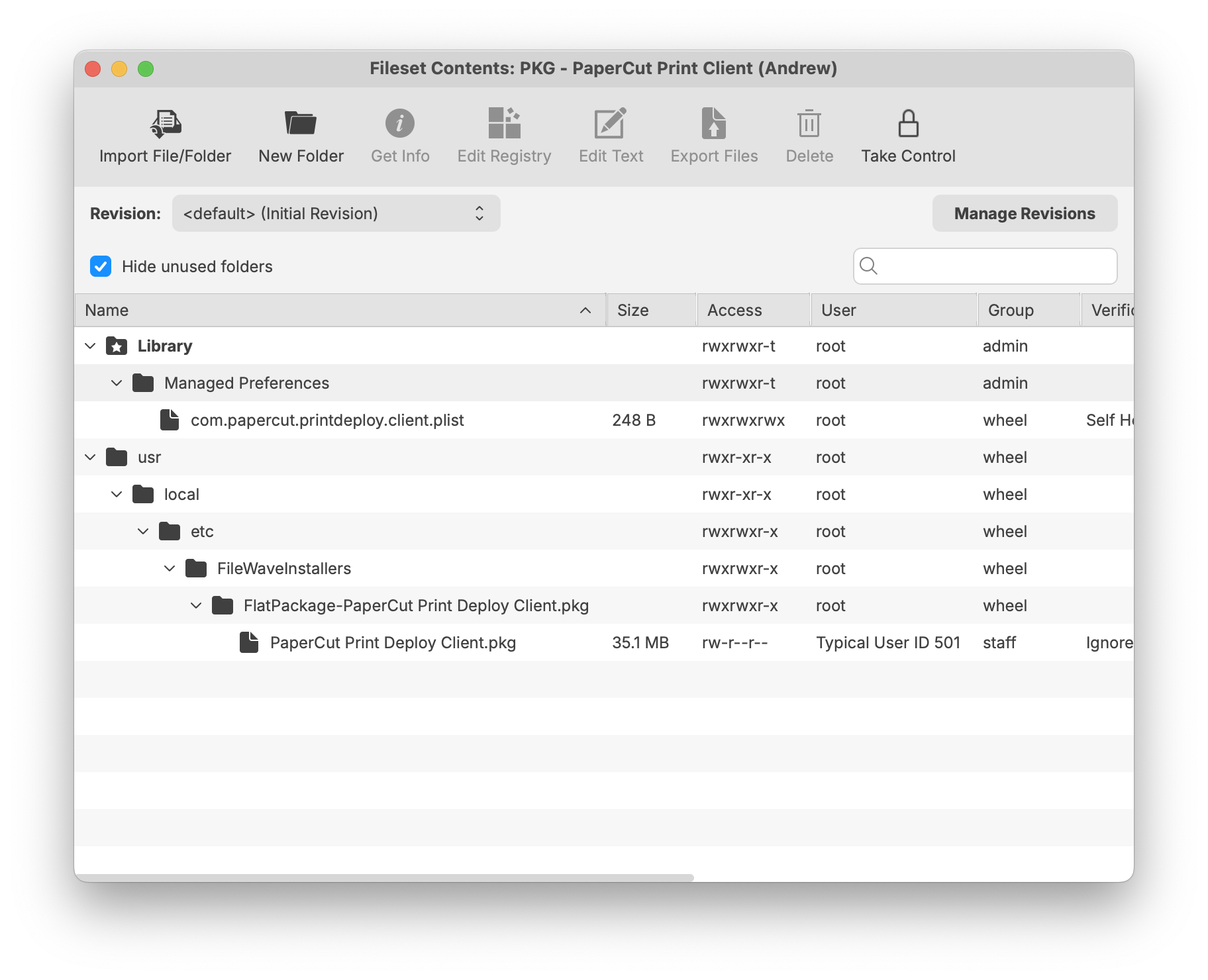This screenshot has width=1208, height=980.
Task: Click the rw-r--r-- access cell
Action: [x=734, y=642]
